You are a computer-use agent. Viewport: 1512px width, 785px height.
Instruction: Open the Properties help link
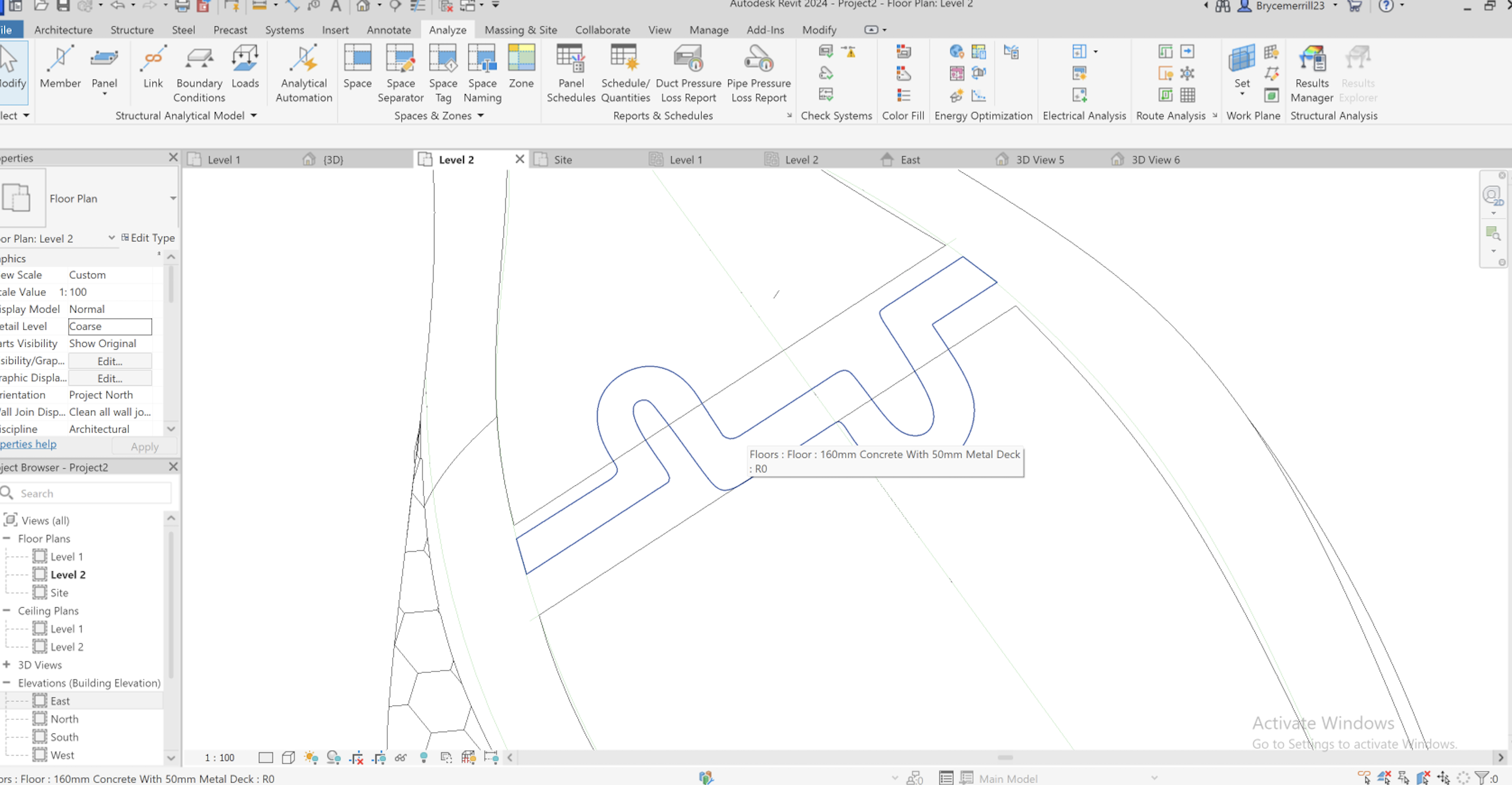coord(28,444)
